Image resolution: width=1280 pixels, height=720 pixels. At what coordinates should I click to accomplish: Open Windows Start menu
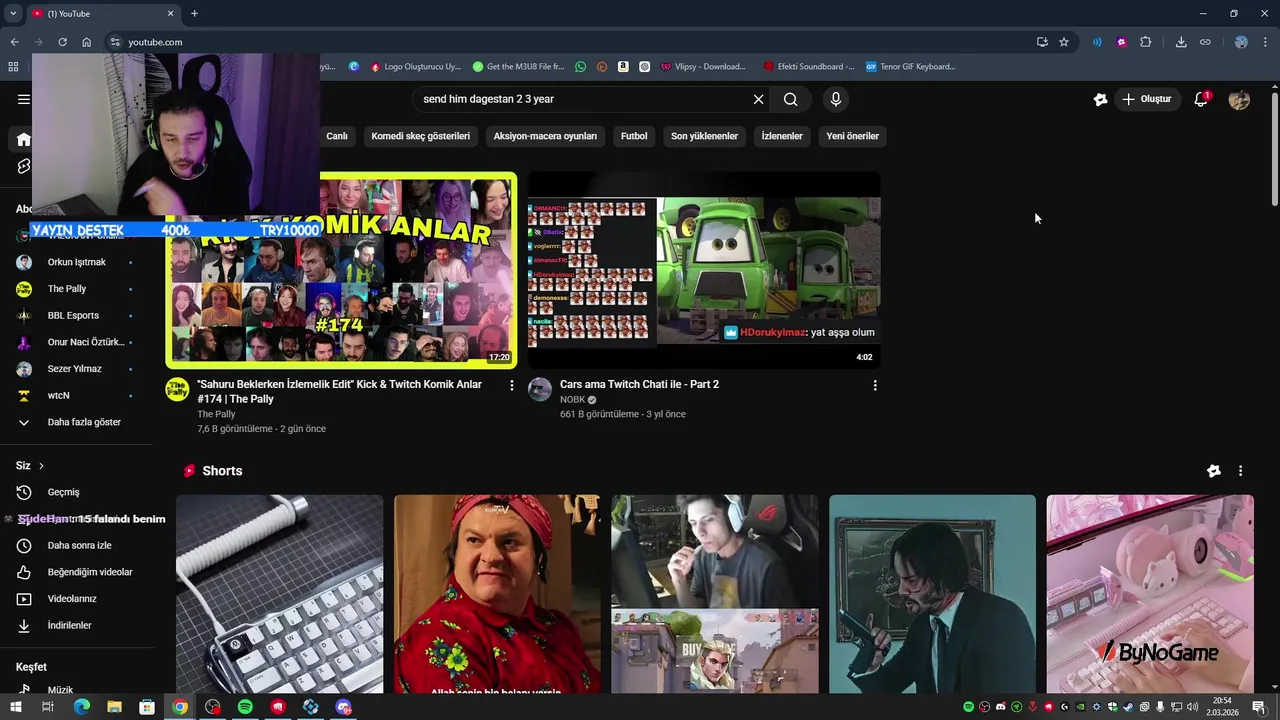pyautogui.click(x=15, y=707)
